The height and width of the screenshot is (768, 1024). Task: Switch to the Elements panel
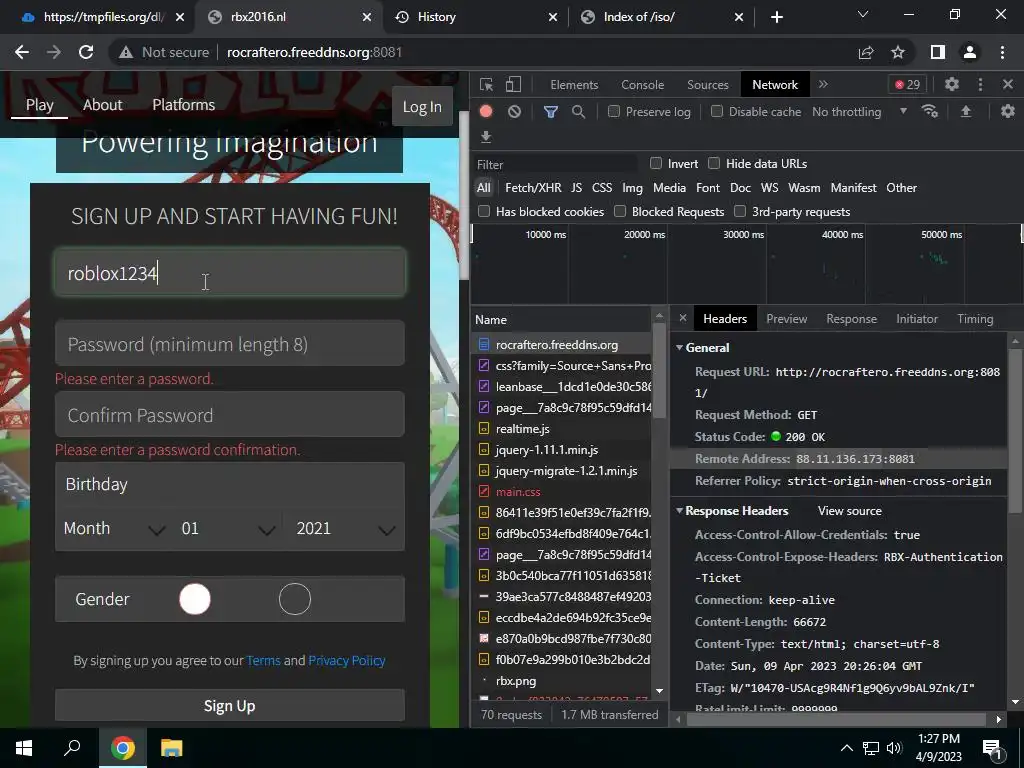(574, 85)
